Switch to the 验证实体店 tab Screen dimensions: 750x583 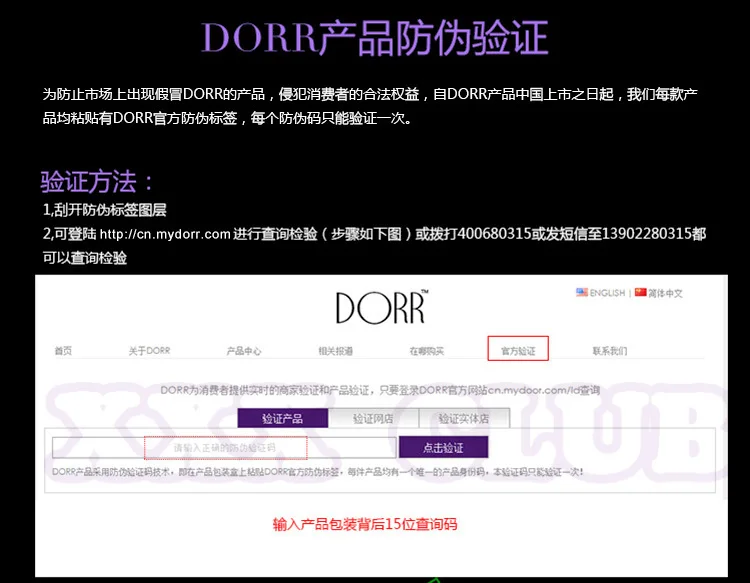(464, 418)
